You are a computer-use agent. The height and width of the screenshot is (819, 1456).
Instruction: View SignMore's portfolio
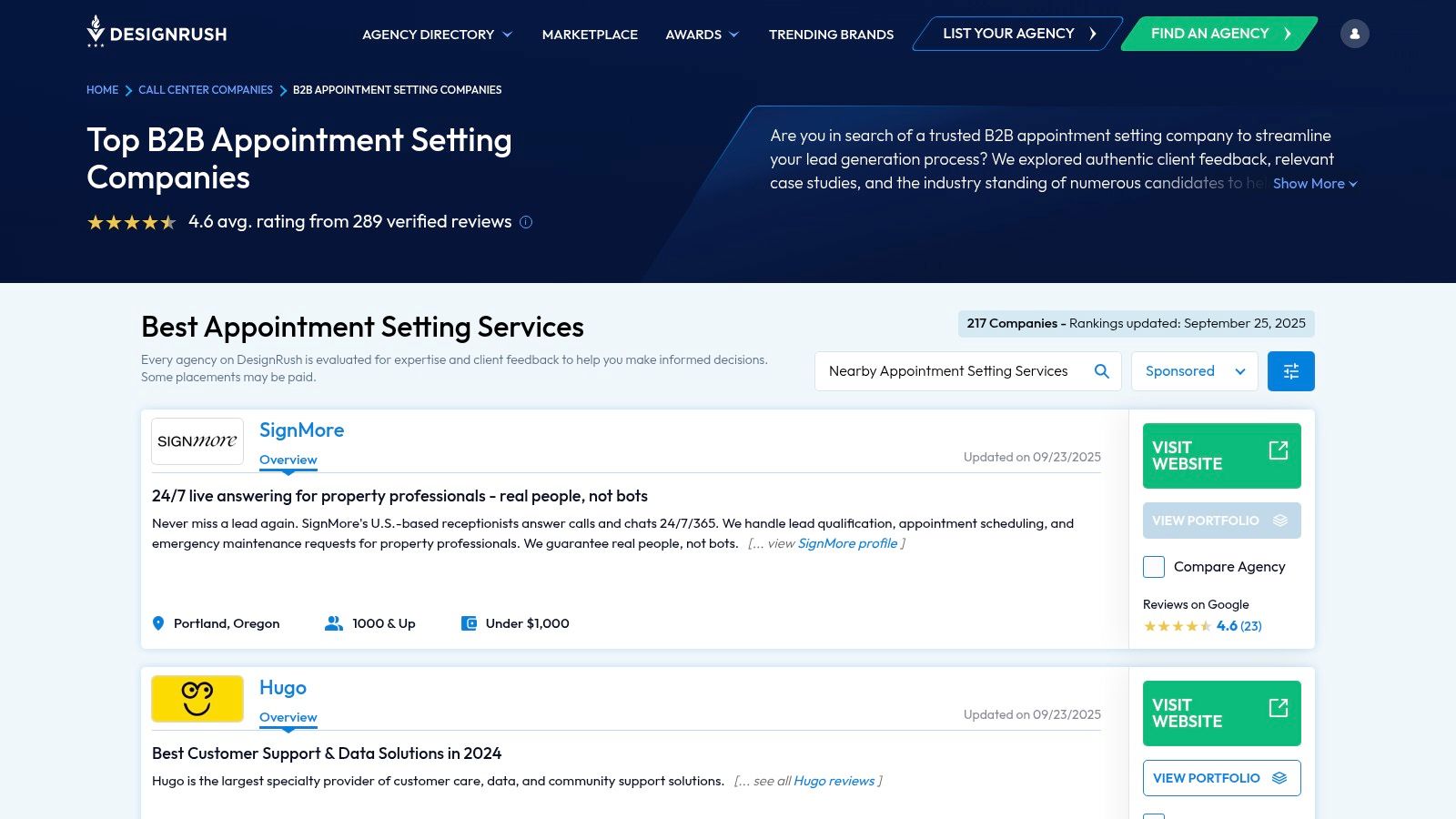pos(1222,521)
